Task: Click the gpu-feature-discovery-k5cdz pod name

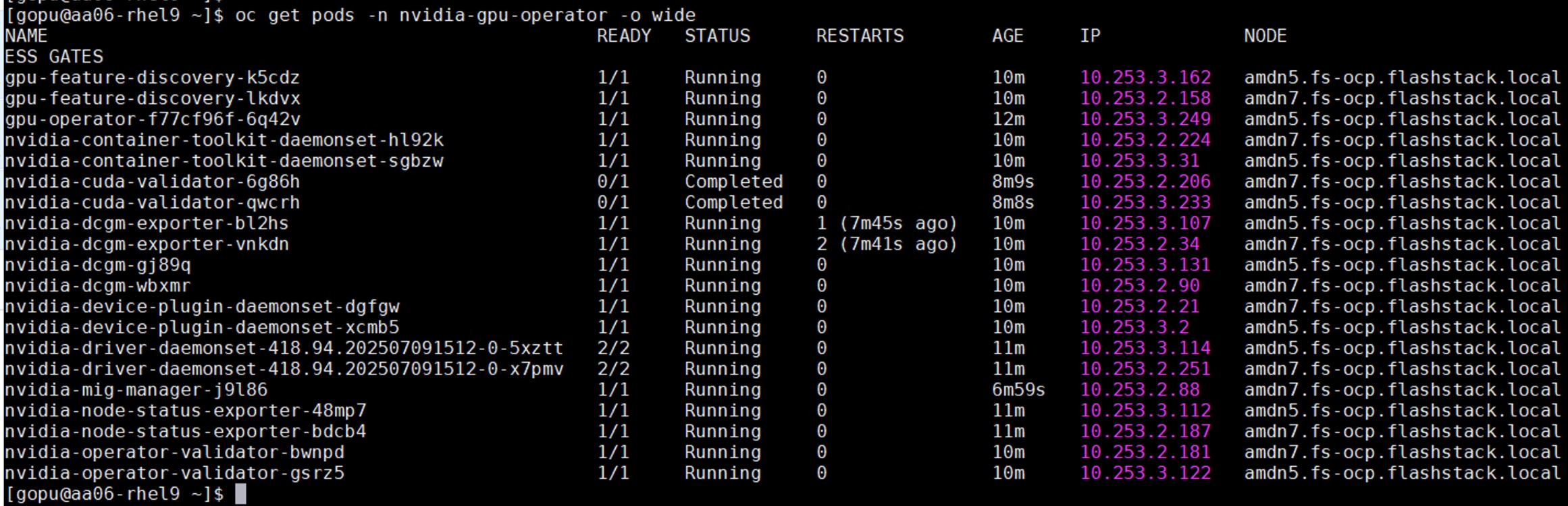Action: point(152,78)
